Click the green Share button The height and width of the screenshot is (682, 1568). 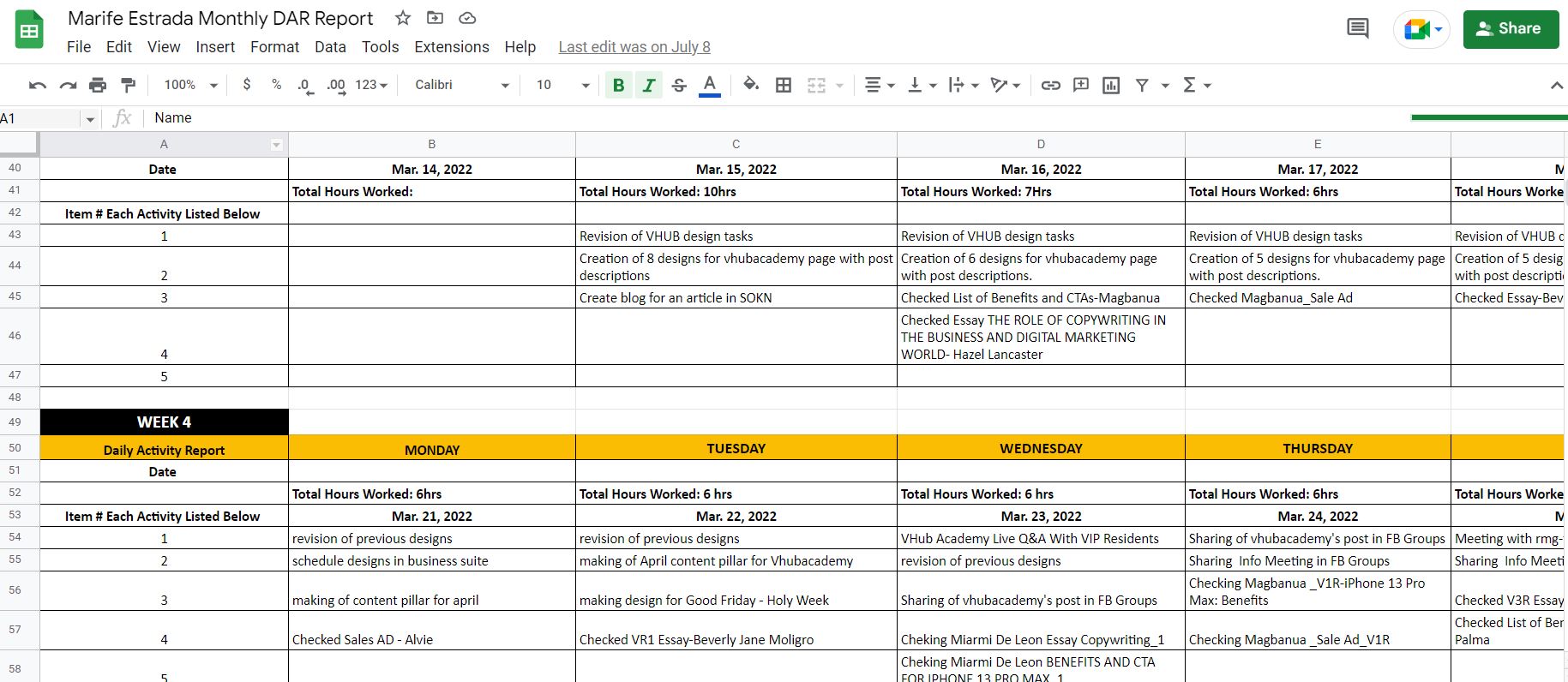pos(1511,29)
